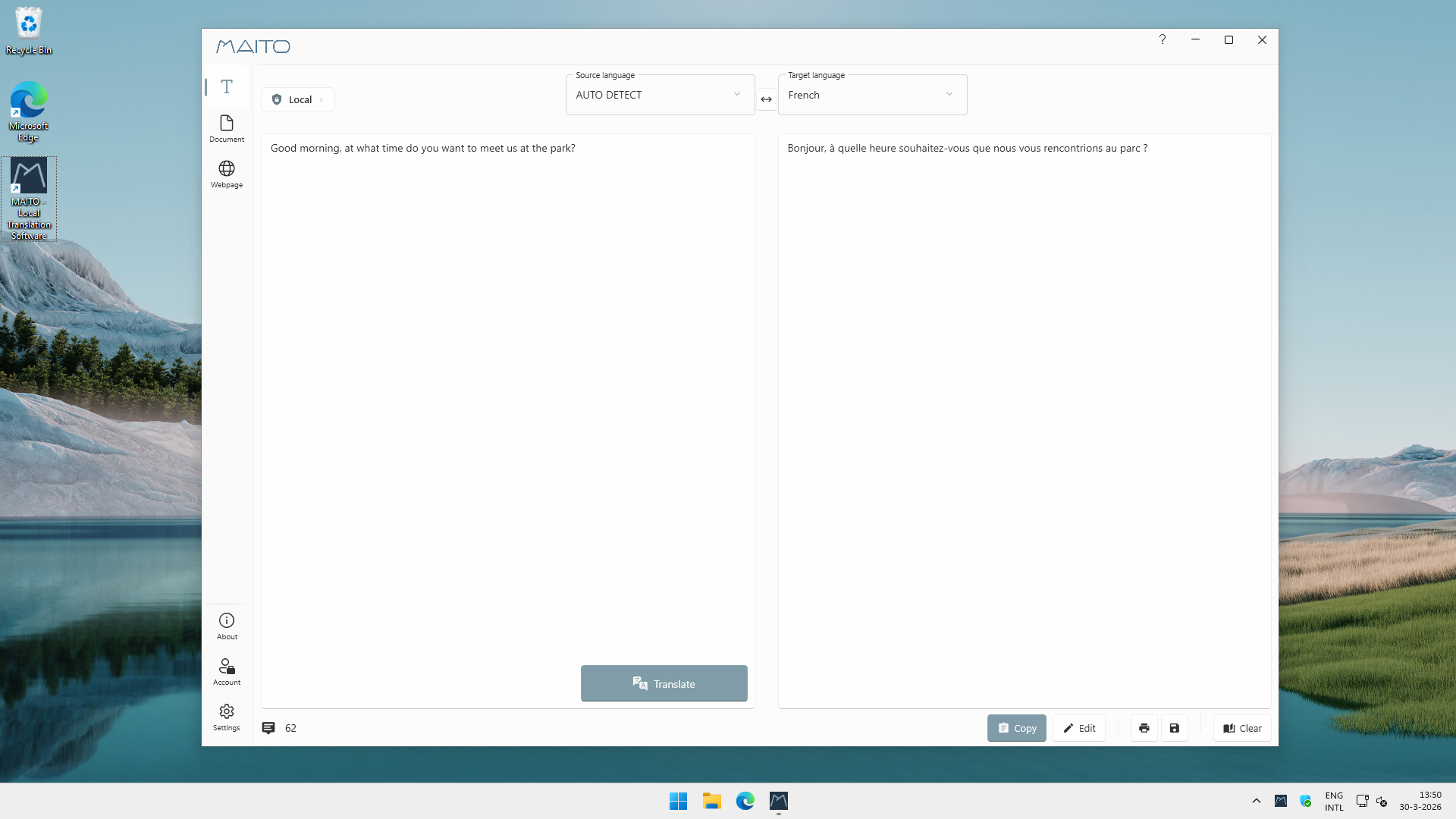Open the About page
1456x819 pixels.
pos(227,626)
